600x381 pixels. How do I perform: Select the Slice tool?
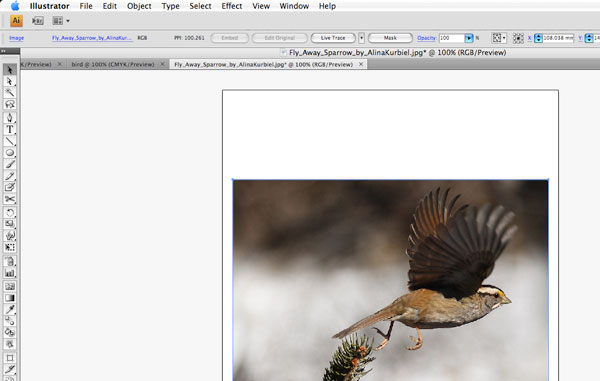(10, 369)
